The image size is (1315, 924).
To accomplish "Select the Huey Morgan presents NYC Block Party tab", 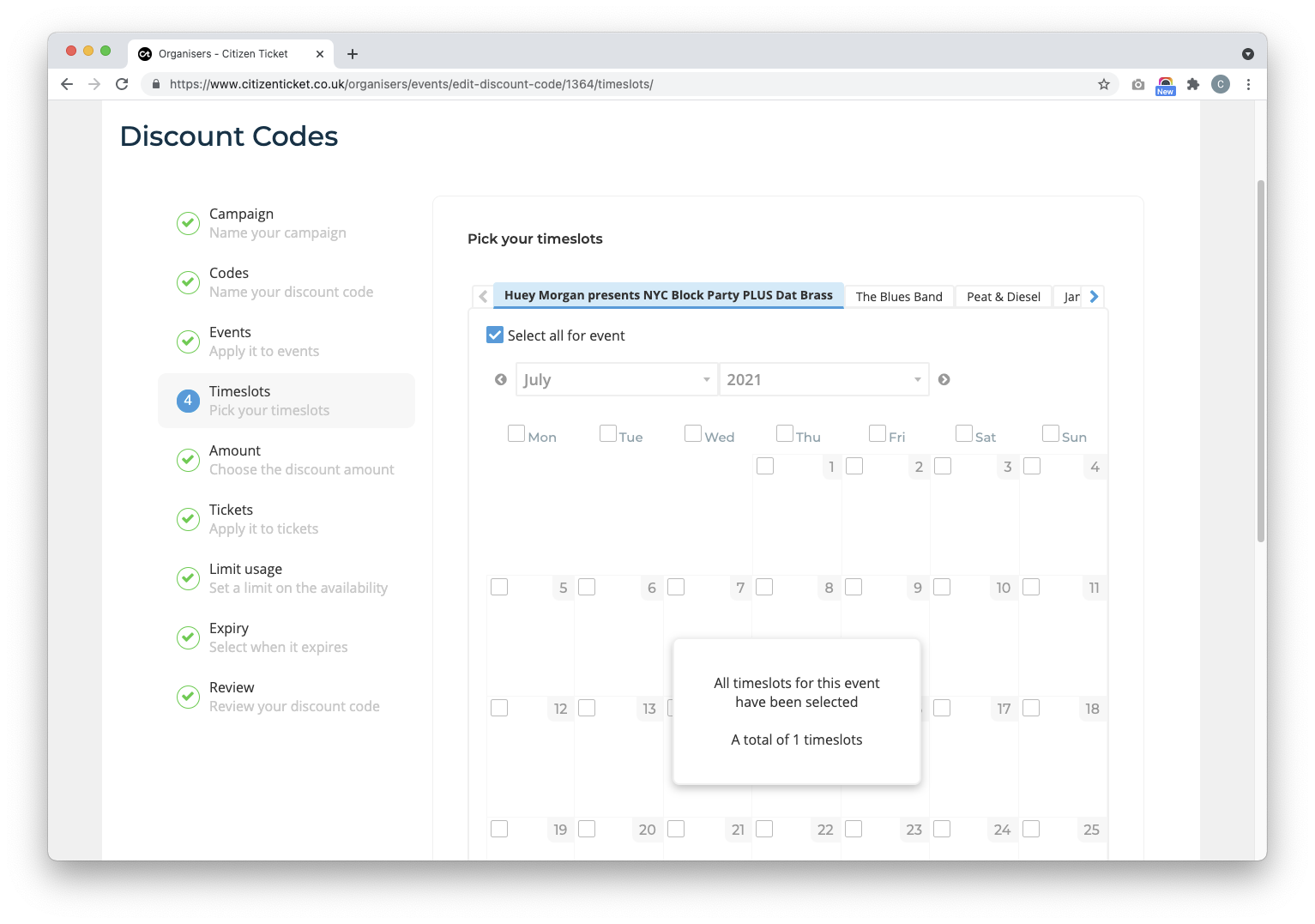I will pos(668,295).
